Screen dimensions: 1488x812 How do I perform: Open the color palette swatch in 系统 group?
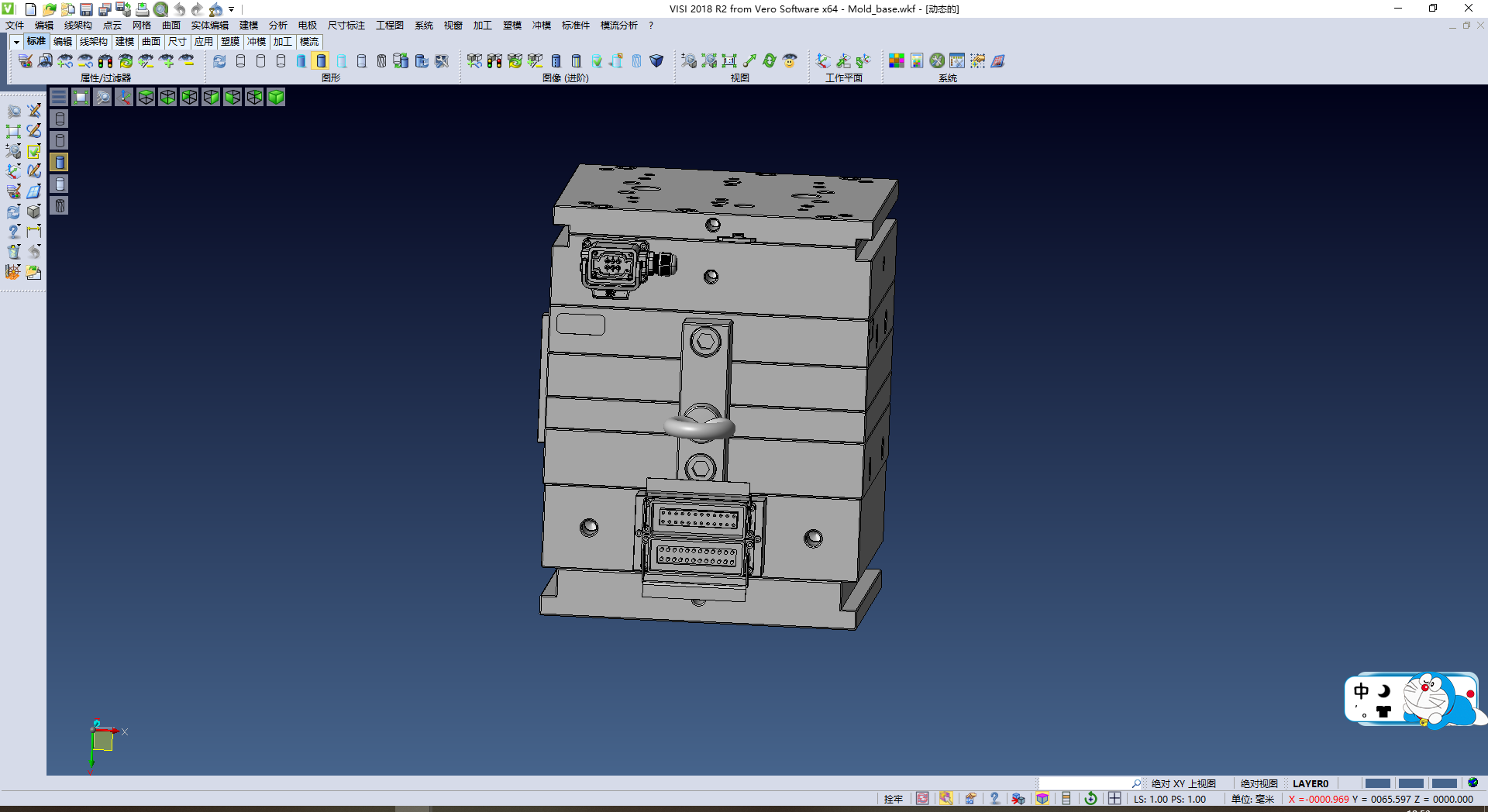click(896, 60)
